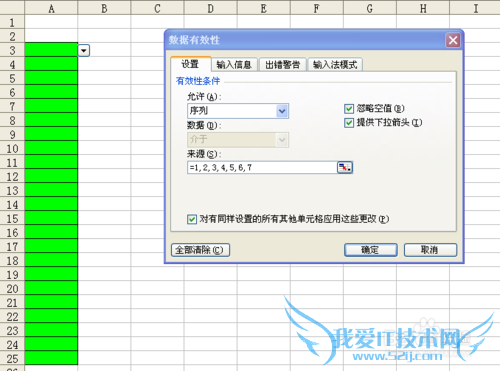Open the disabled 数据 dropdown showing 介于
The image size is (500, 371).
click(282, 140)
